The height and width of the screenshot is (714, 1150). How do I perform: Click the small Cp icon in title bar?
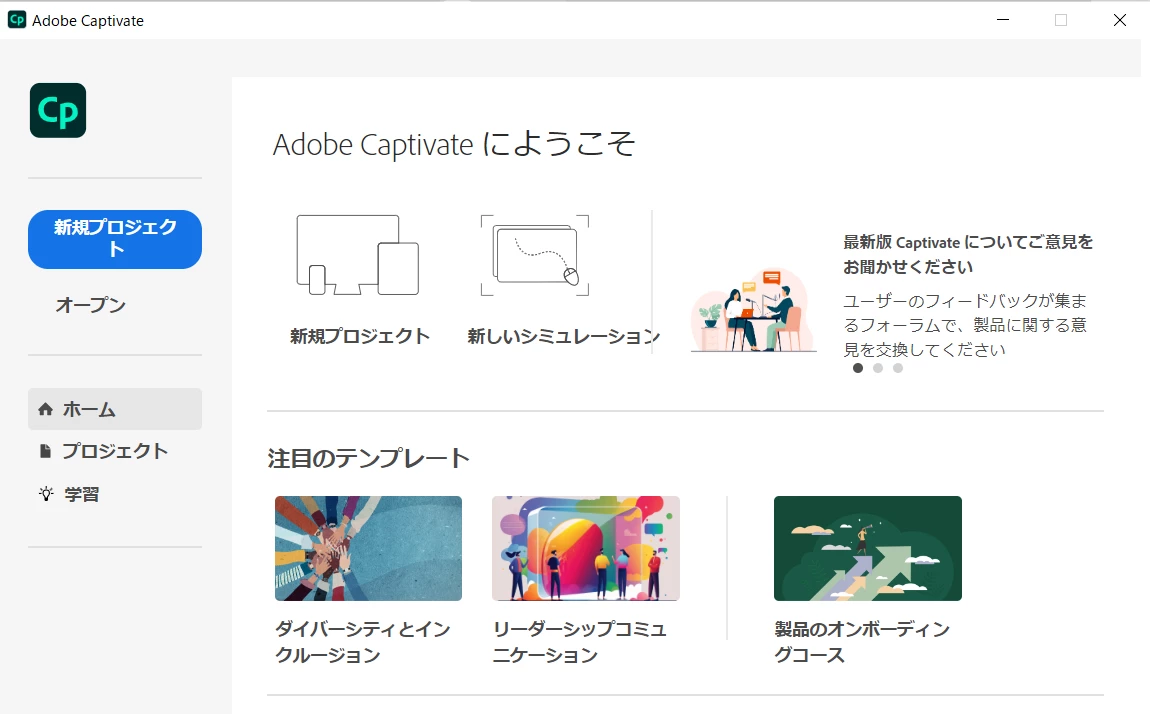(x=17, y=20)
